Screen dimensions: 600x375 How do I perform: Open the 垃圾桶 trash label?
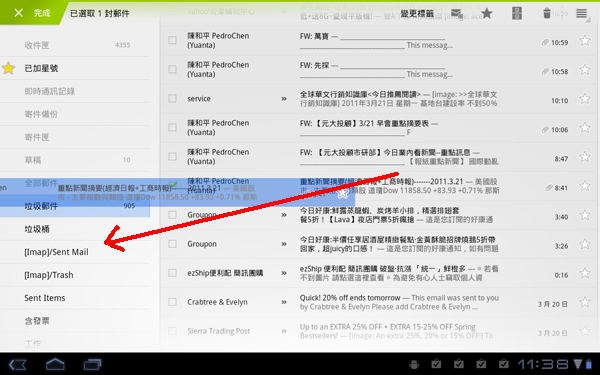[x=75, y=229]
